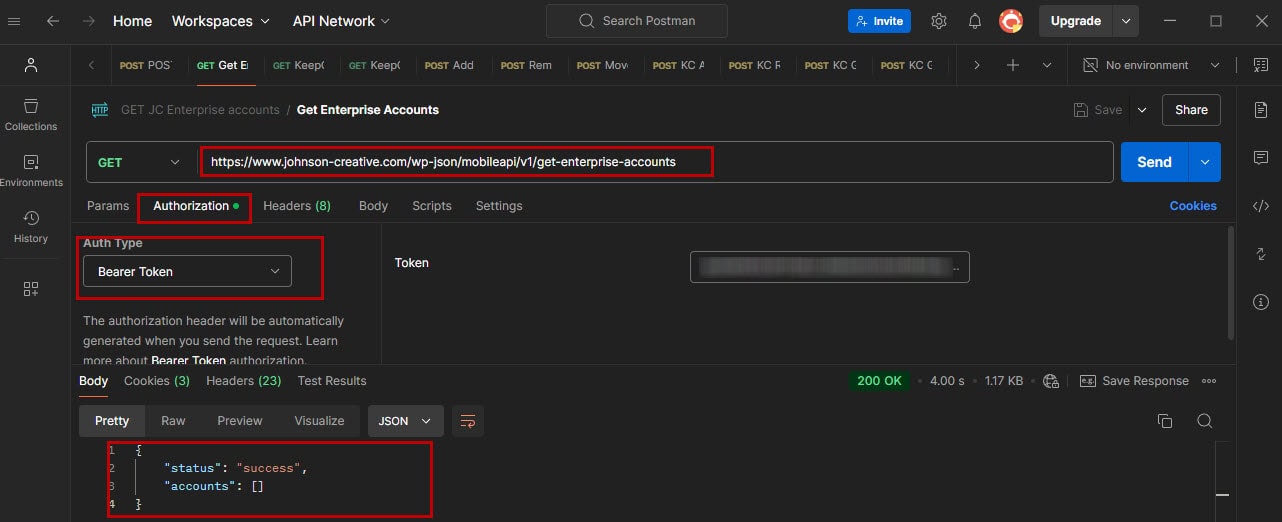Copy the response body with copy icon
This screenshot has width=1282, height=522.
point(1164,421)
